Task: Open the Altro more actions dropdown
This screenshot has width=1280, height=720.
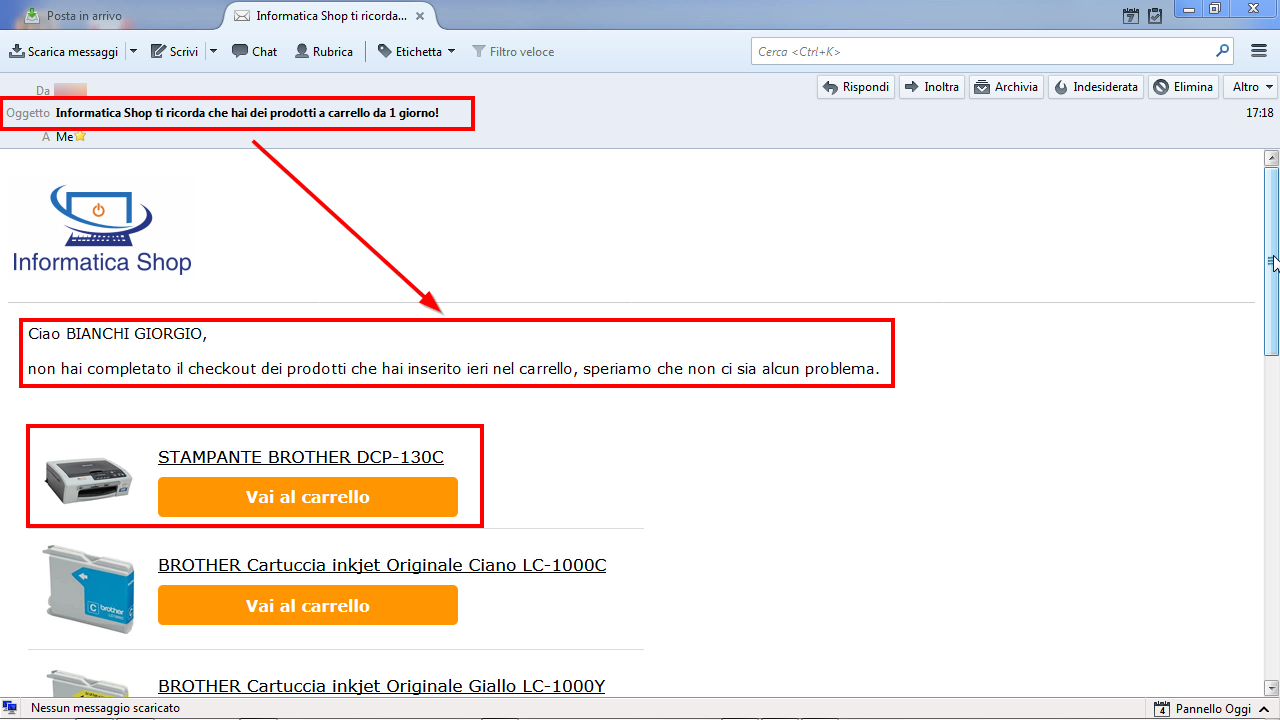Action: point(1252,87)
